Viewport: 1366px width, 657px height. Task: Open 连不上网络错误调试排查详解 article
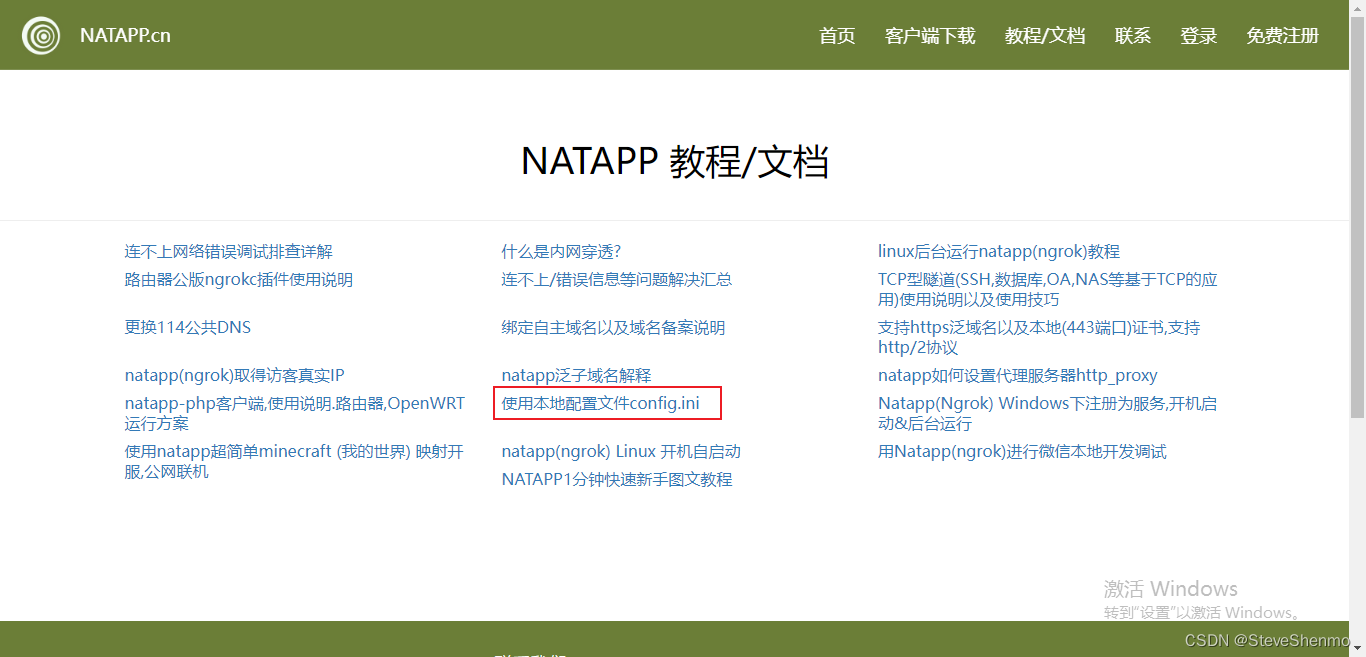(229, 252)
